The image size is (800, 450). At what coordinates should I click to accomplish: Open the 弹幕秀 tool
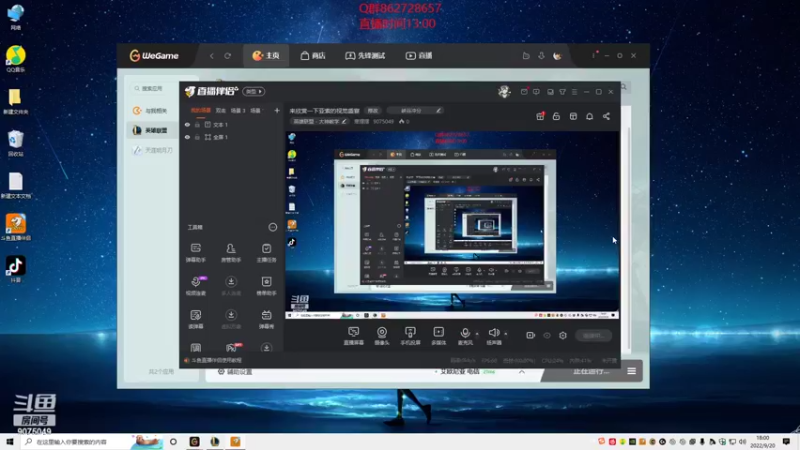click(x=266, y=319)
